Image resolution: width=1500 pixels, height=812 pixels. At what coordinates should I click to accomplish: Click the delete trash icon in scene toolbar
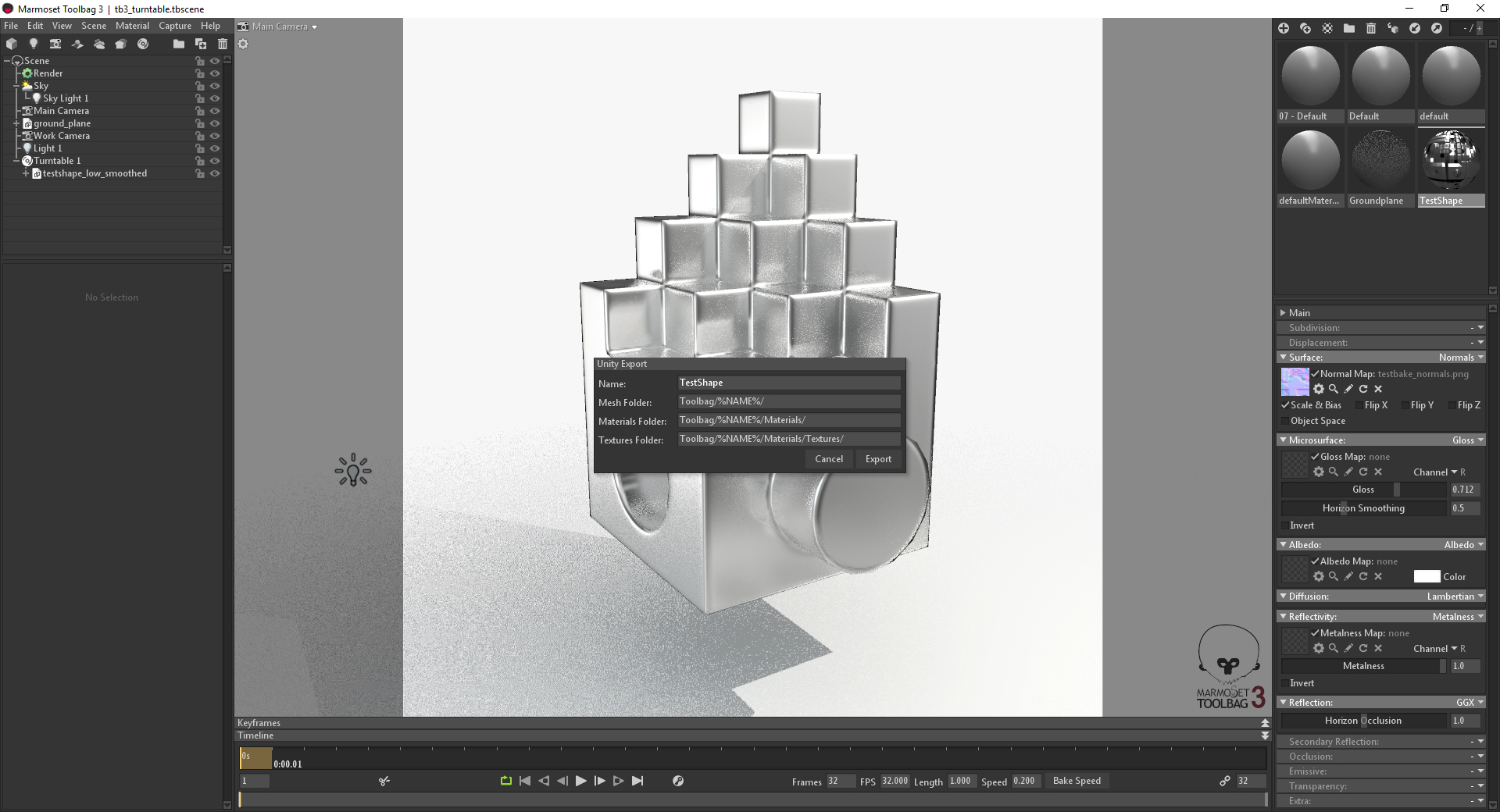[x=223, y=44]
